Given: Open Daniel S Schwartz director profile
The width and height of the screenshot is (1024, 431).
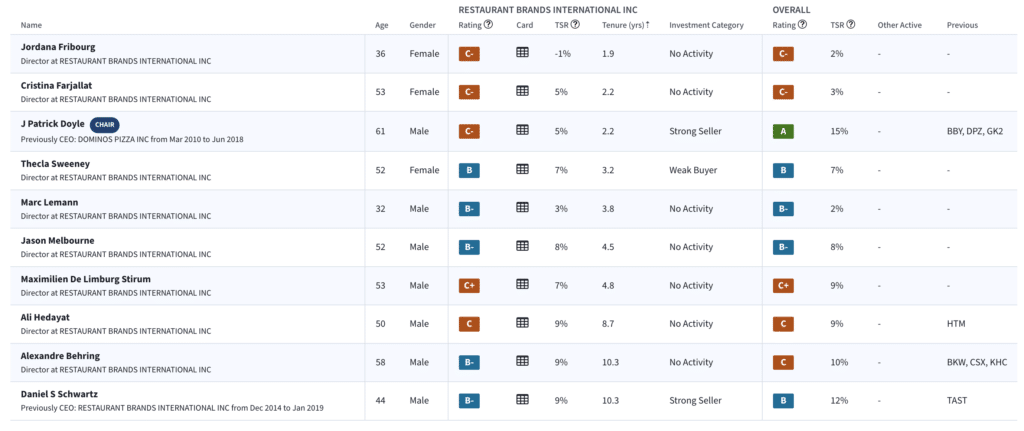Looking at the screenshot, I should (x=59, y=394).
